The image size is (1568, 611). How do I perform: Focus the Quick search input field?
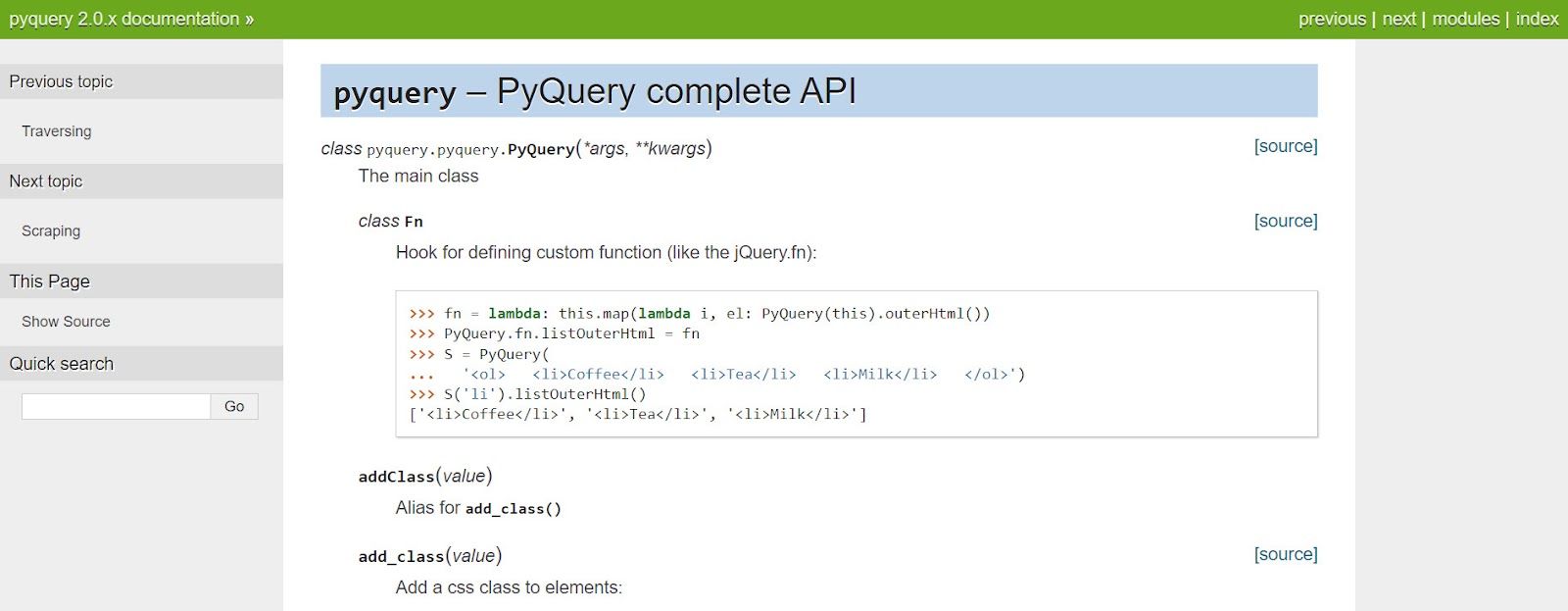(116, 406)
